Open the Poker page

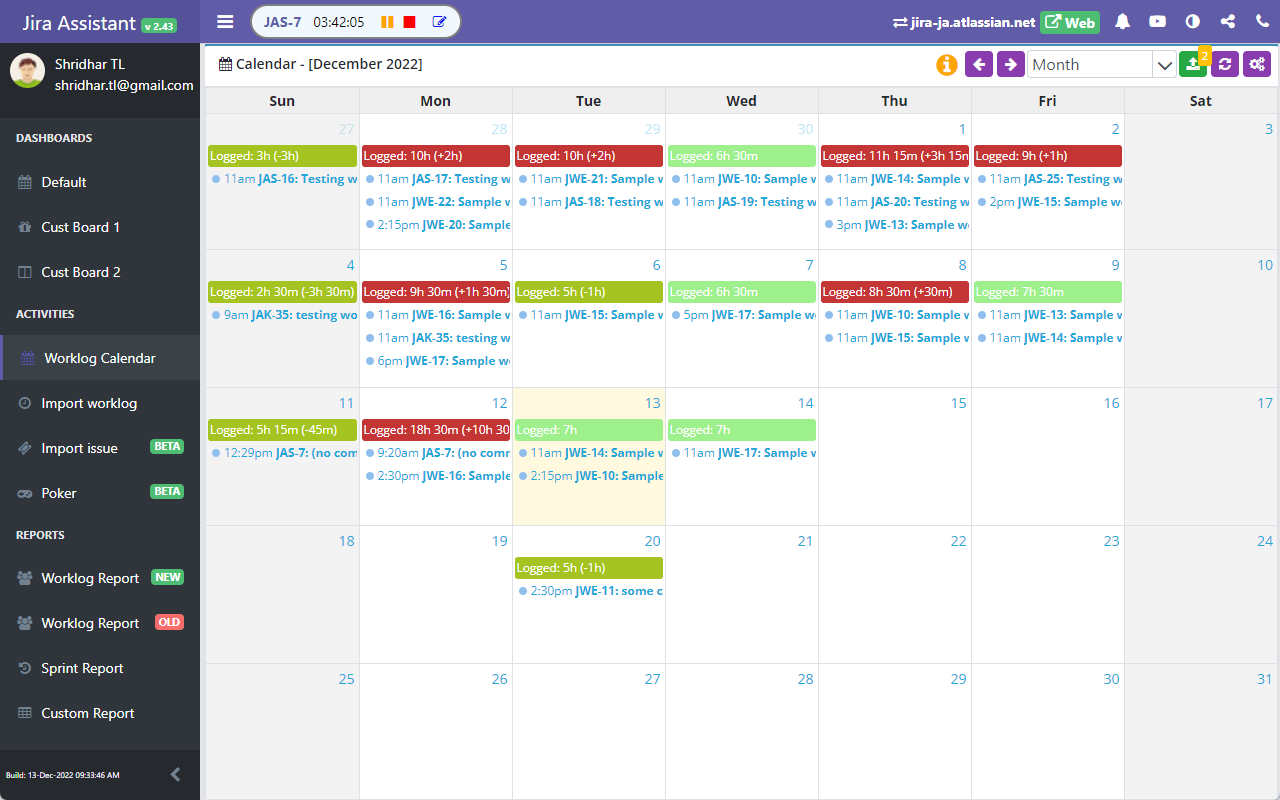tap(100, 493)
